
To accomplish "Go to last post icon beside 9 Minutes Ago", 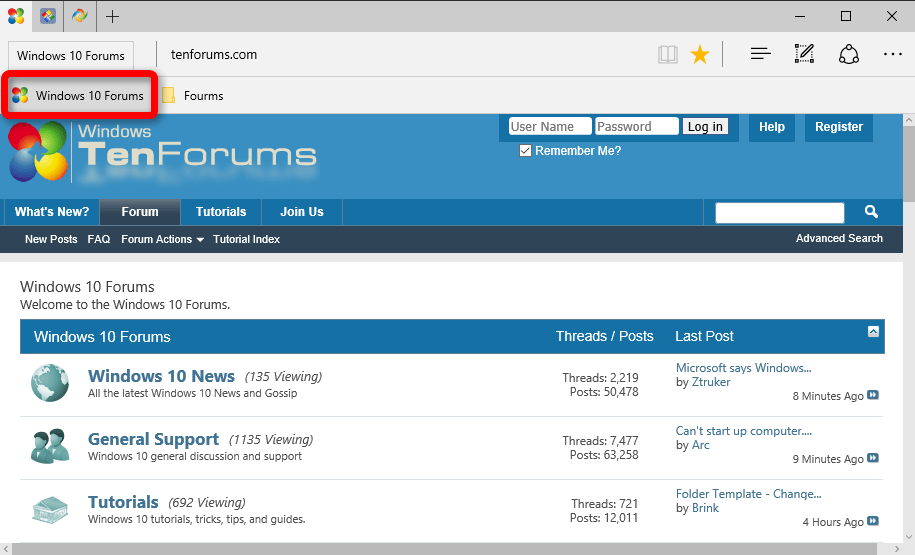I will pos(873,458).
